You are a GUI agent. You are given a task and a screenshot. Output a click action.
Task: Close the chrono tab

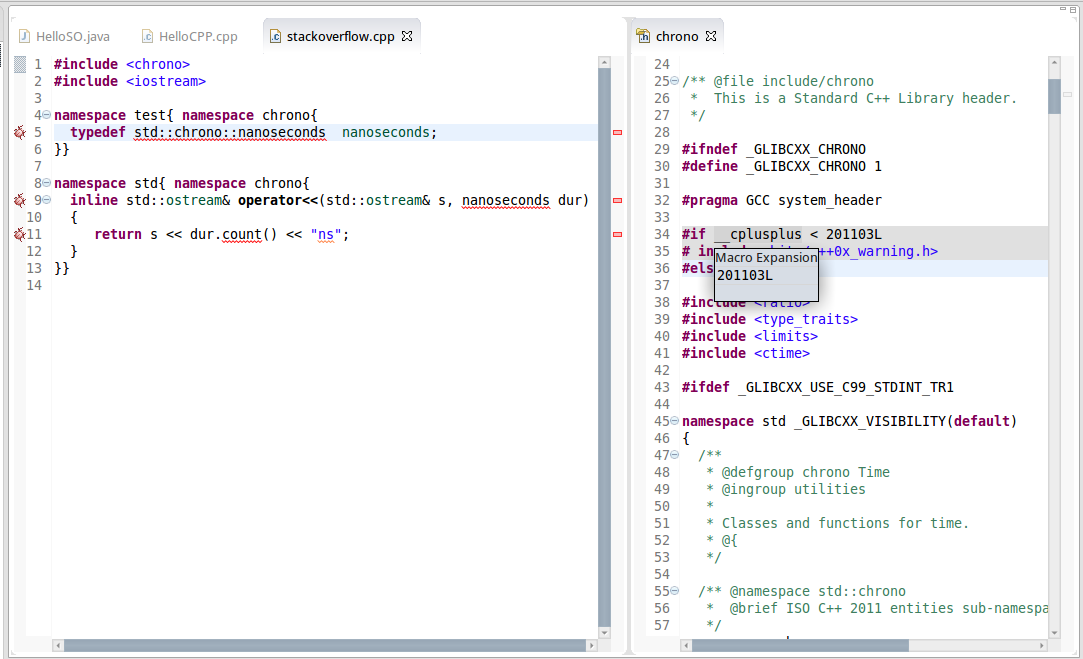click(x=711, y=36)
